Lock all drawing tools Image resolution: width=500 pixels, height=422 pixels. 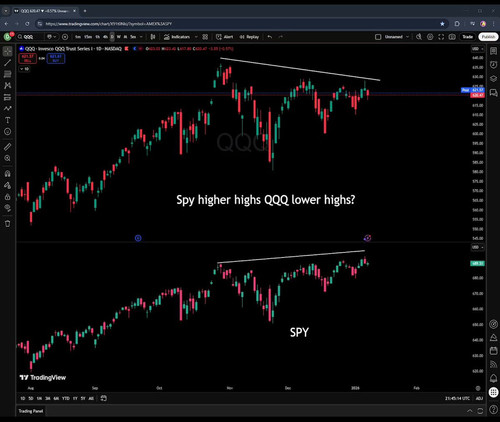tap(7, 197)
